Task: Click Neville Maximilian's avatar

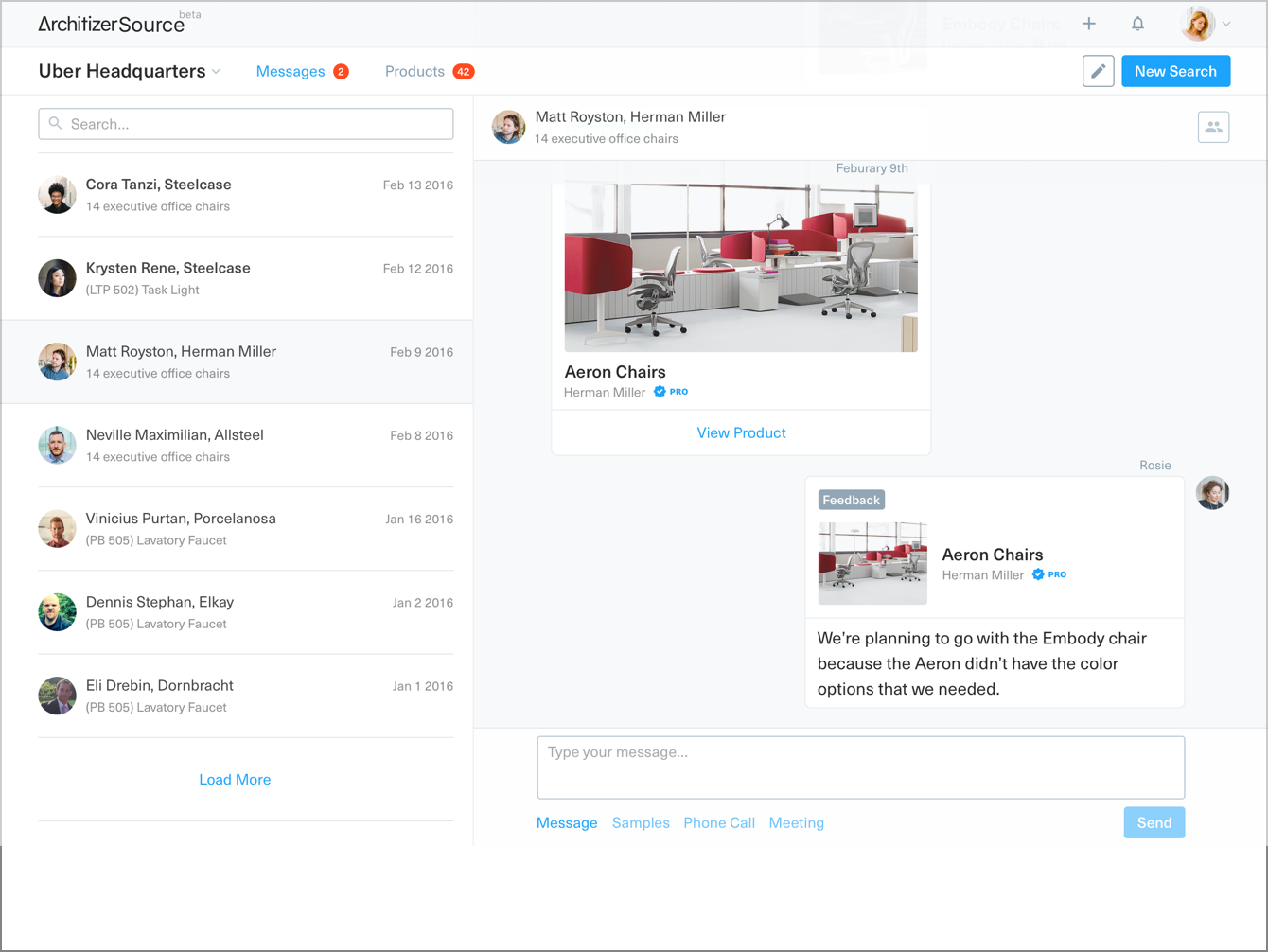Action: pyautogui.click(x=57, y=445)
